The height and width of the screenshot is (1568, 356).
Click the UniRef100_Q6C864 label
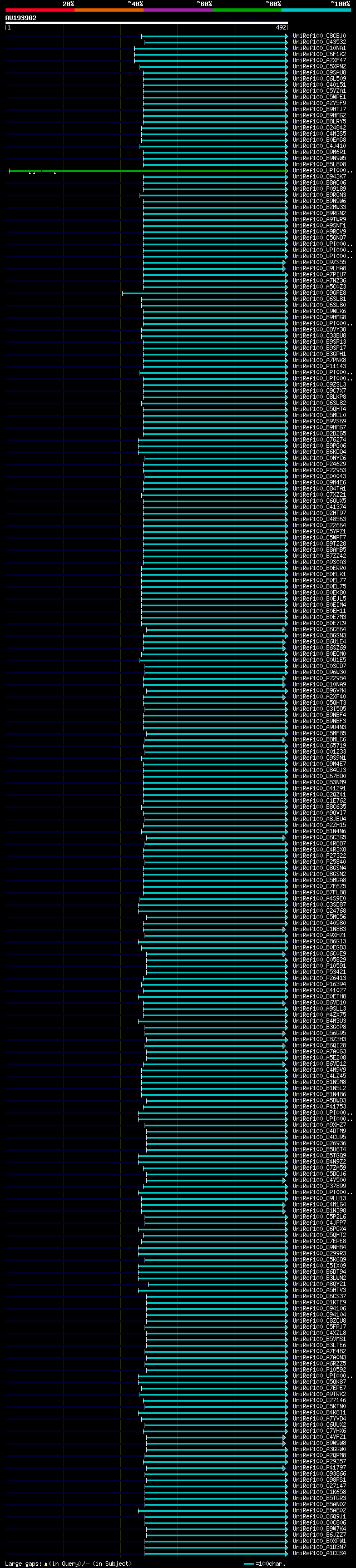319,630
